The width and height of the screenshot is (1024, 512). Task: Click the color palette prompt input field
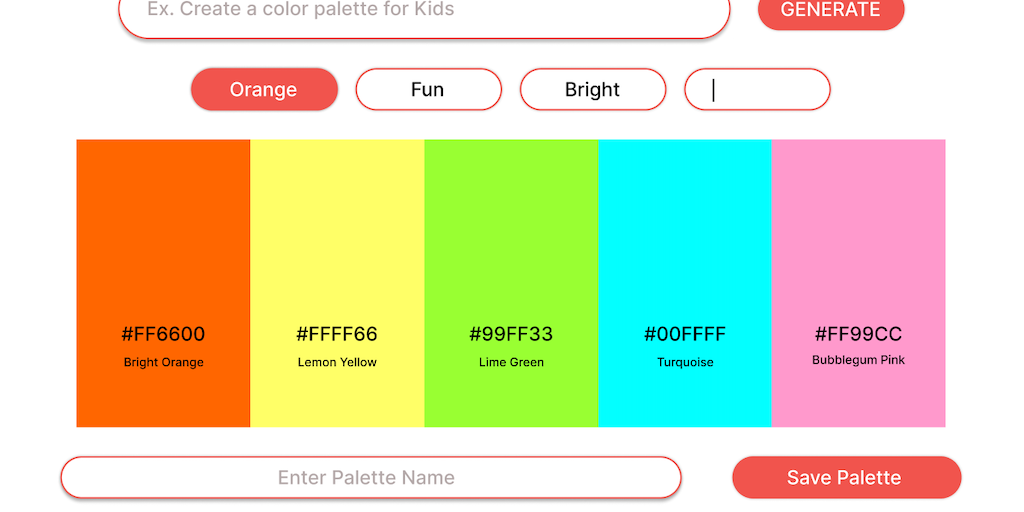pyautogui.click(x=424, y=12)
